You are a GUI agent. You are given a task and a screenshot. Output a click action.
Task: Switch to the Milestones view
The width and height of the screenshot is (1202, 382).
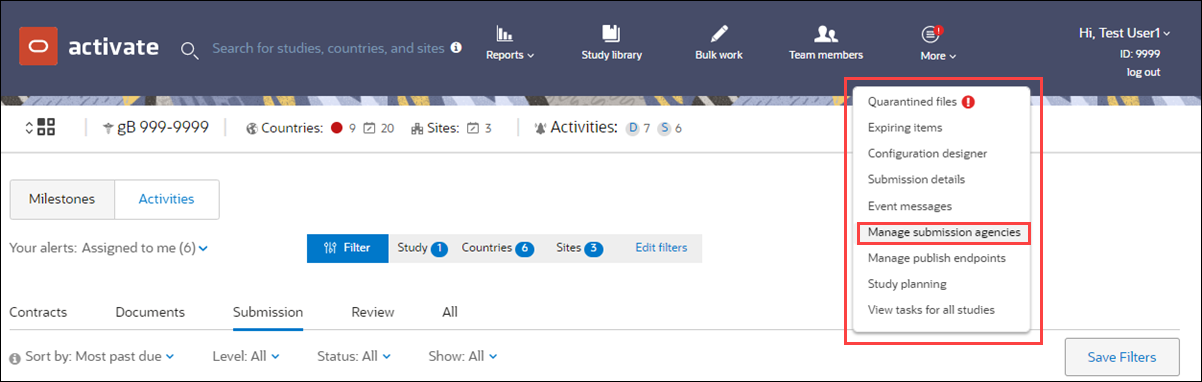(62, 199)
